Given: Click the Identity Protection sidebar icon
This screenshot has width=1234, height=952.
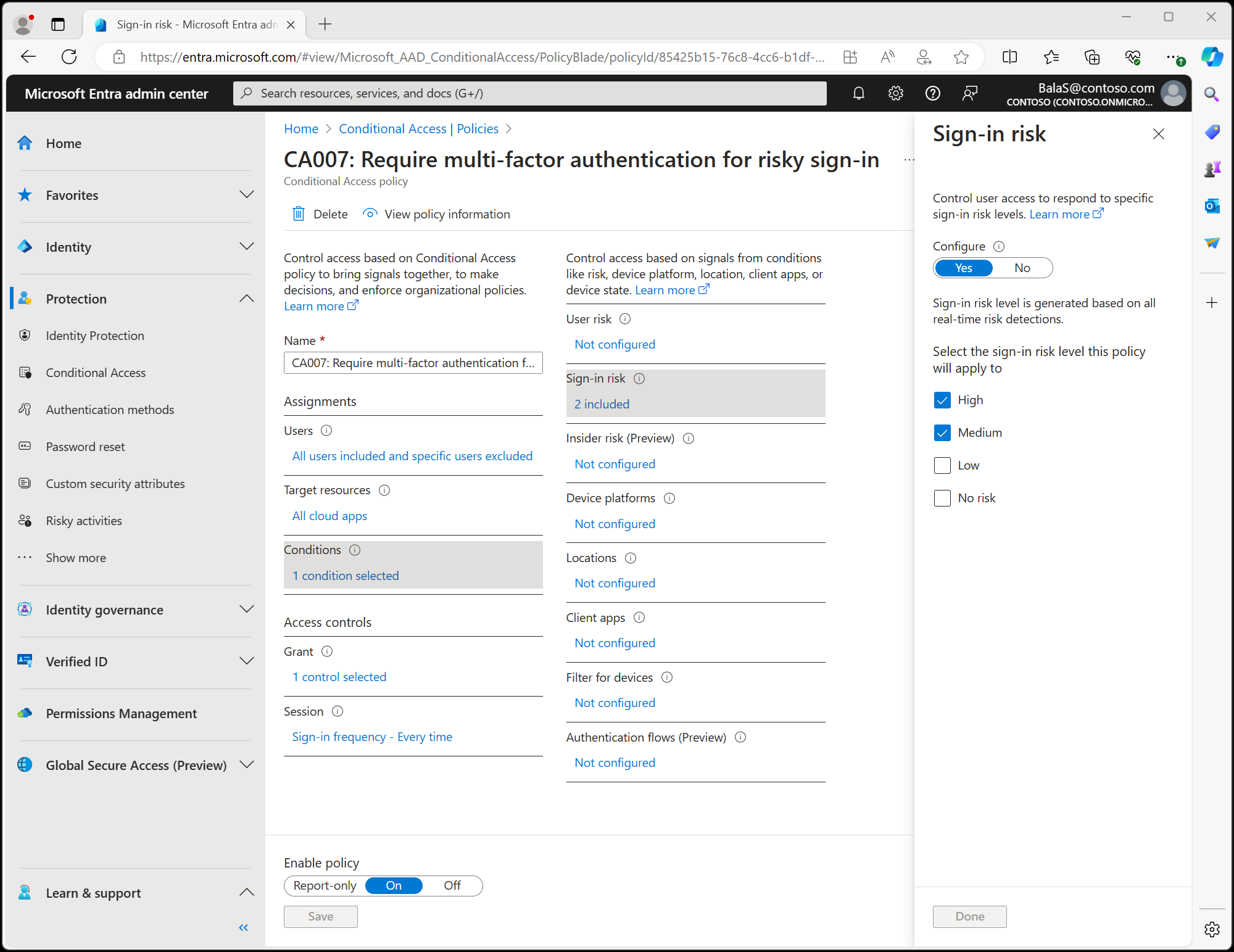Looking at the screenshot, I should 27,335.
